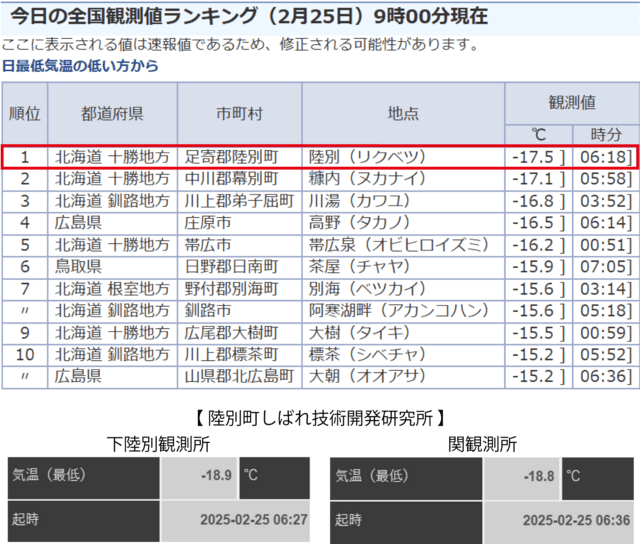Viewport: 640px width, 544px height.
Task: Click the 順位 column header
Action: 25,114
